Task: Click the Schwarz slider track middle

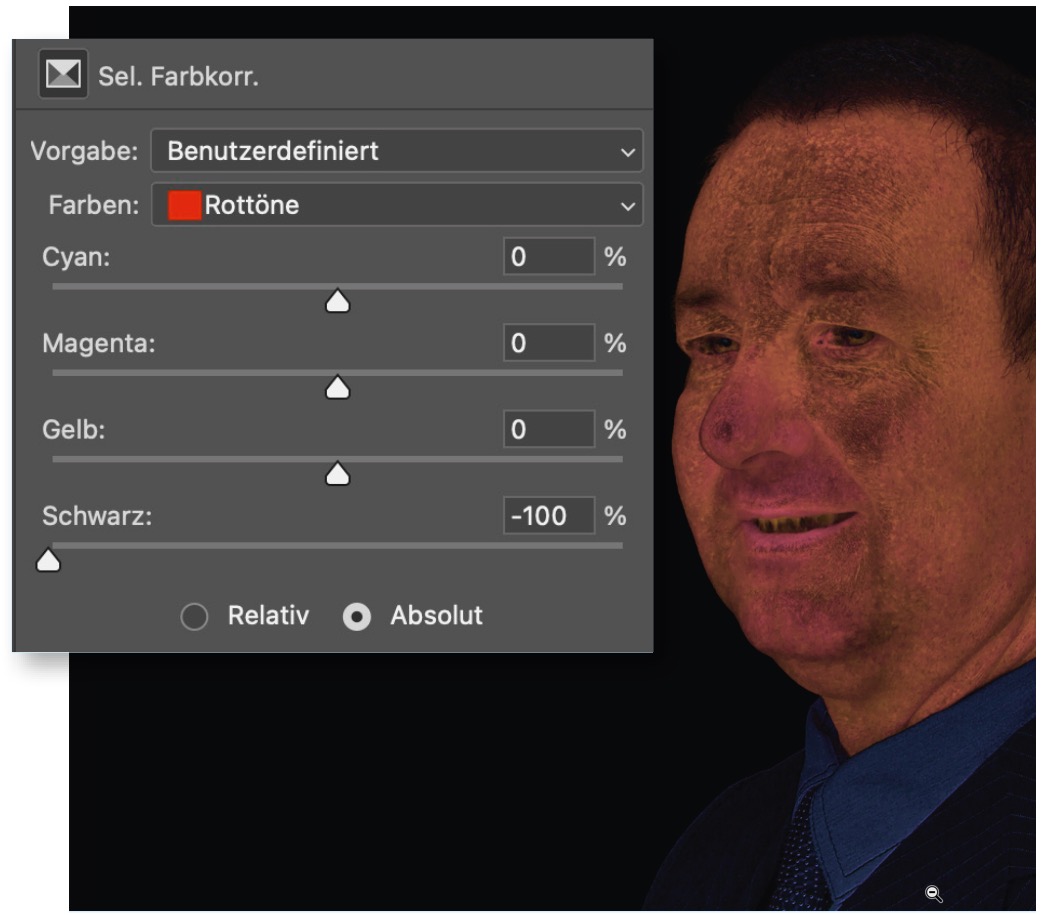Action: pos(337,546)
